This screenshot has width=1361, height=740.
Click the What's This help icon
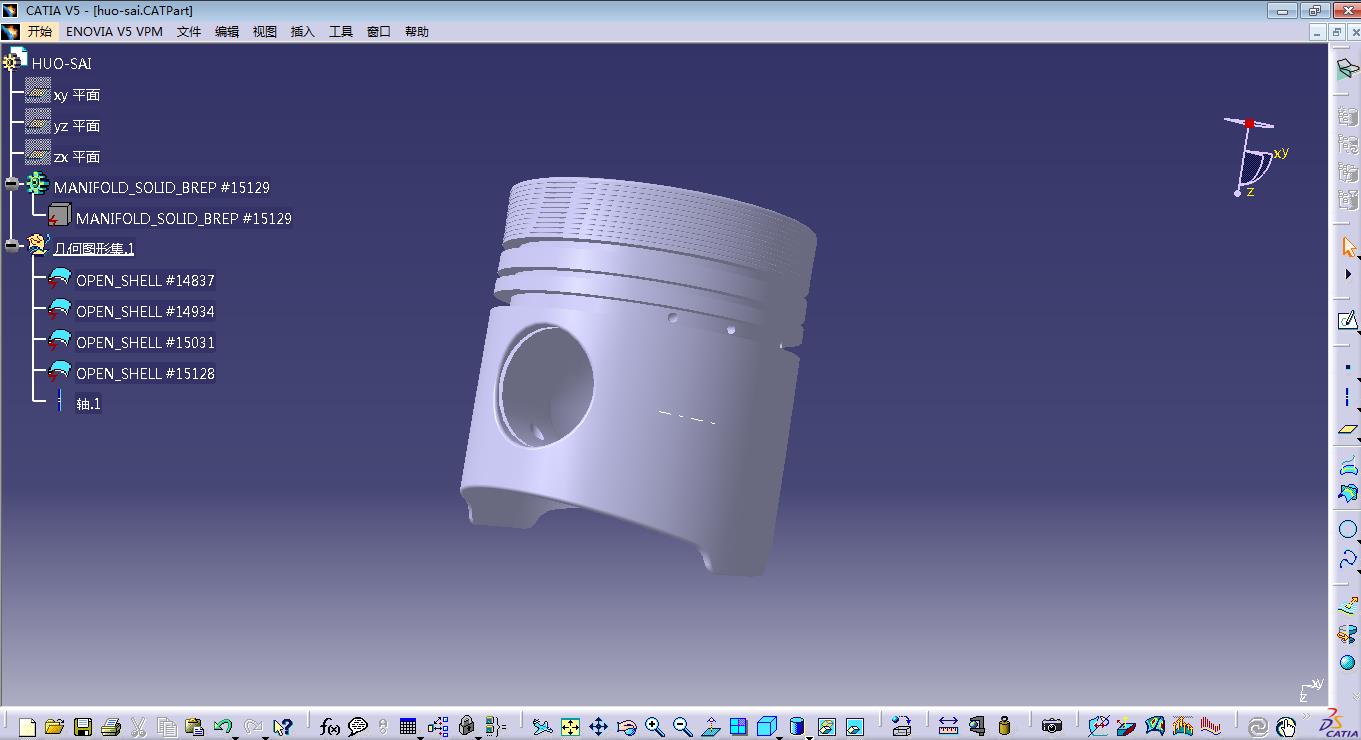(282, 727)
